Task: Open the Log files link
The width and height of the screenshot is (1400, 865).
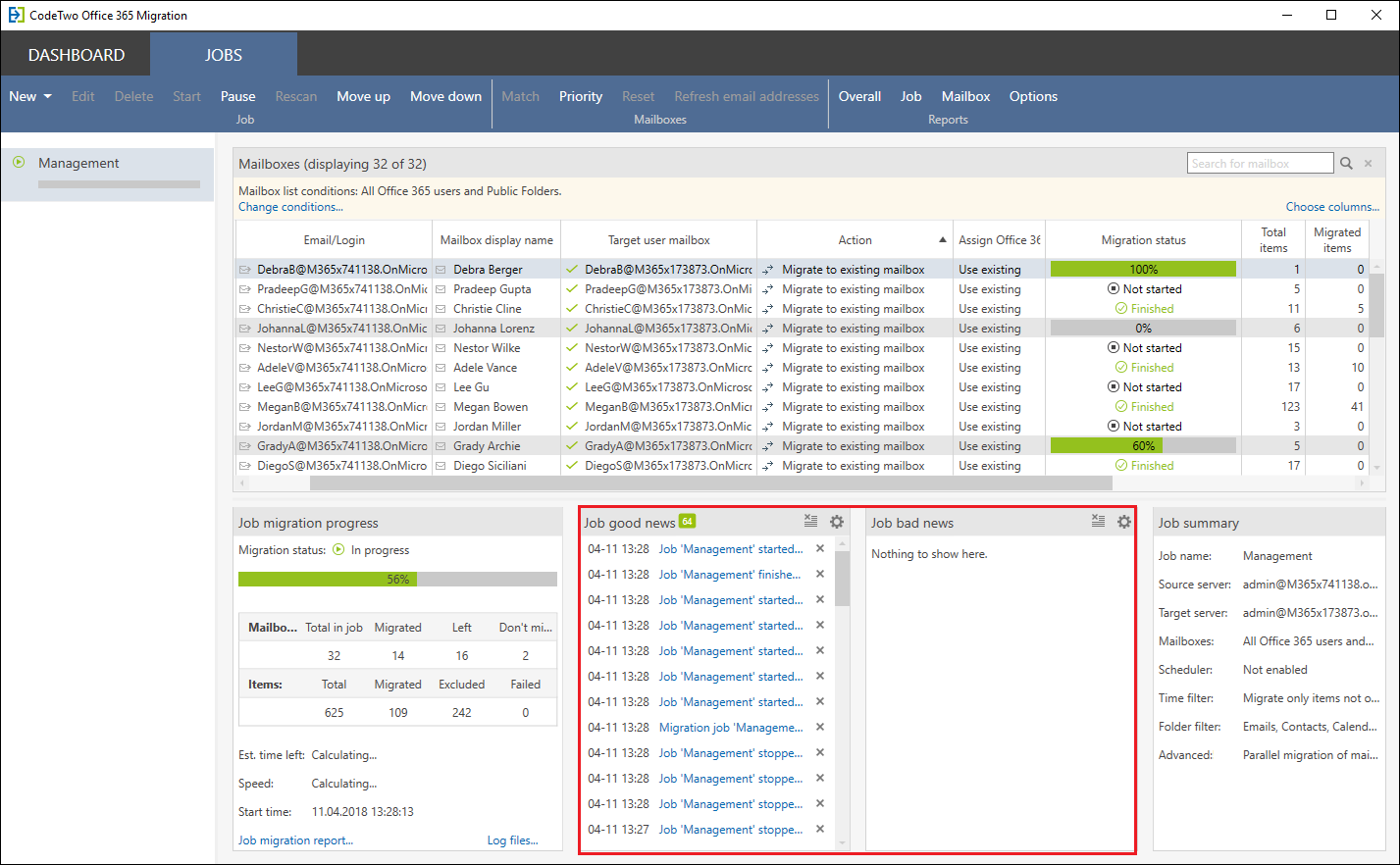Action: point(512,840)
